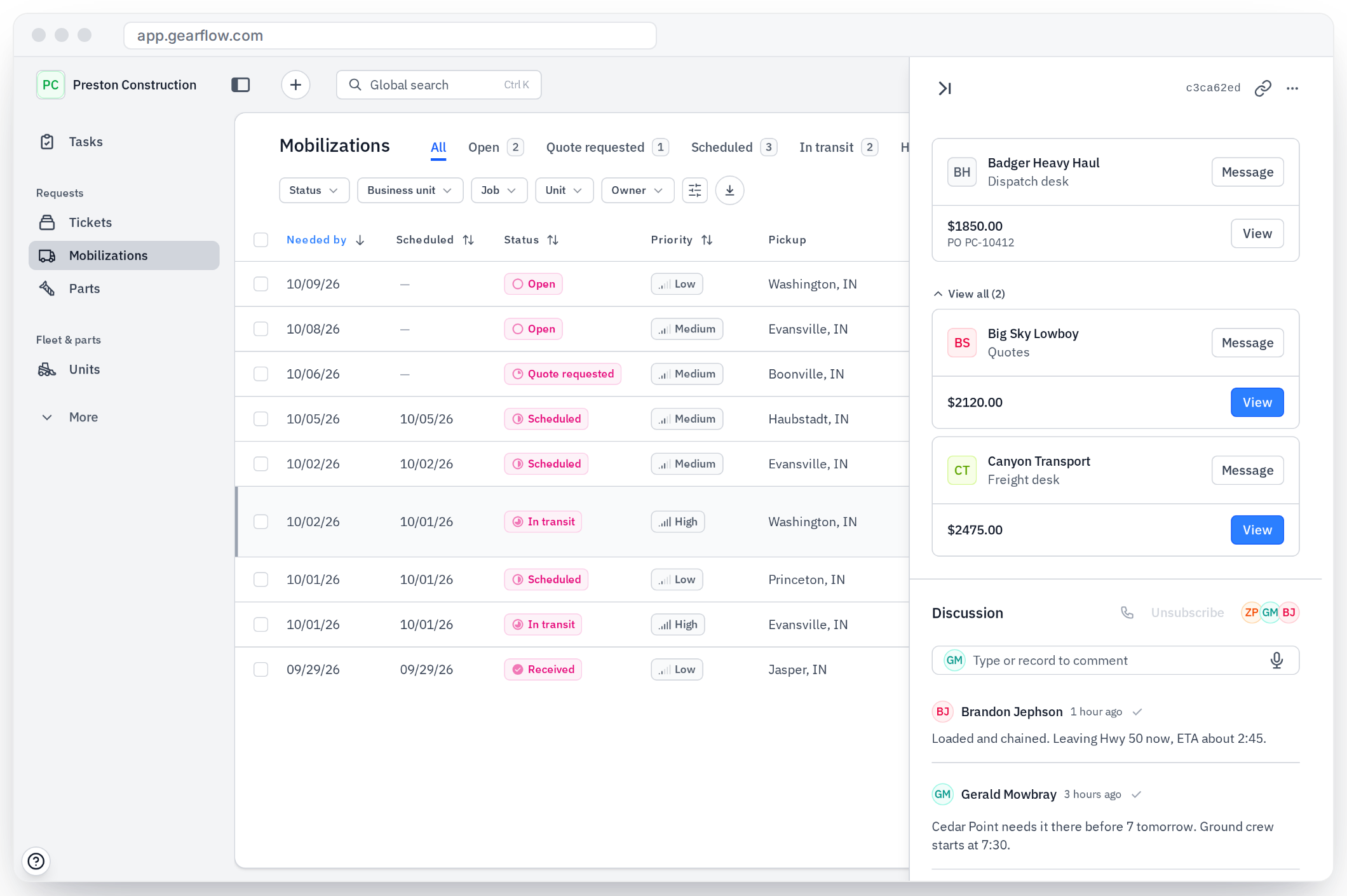This screenshot has height=896, width=1347.
Task: Sort by Scheduled column arrows
Action: coord(468,240)
